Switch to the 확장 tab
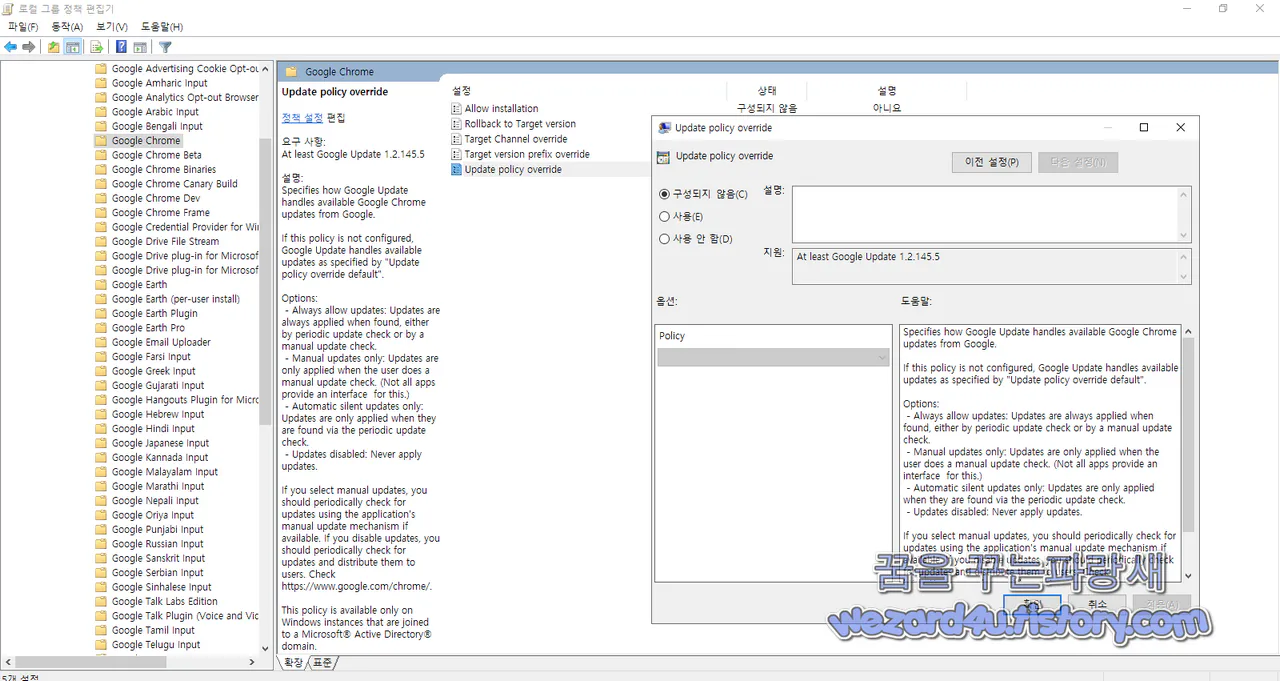This screenshot has height=681, width=1280. click(x=293, y=662)
